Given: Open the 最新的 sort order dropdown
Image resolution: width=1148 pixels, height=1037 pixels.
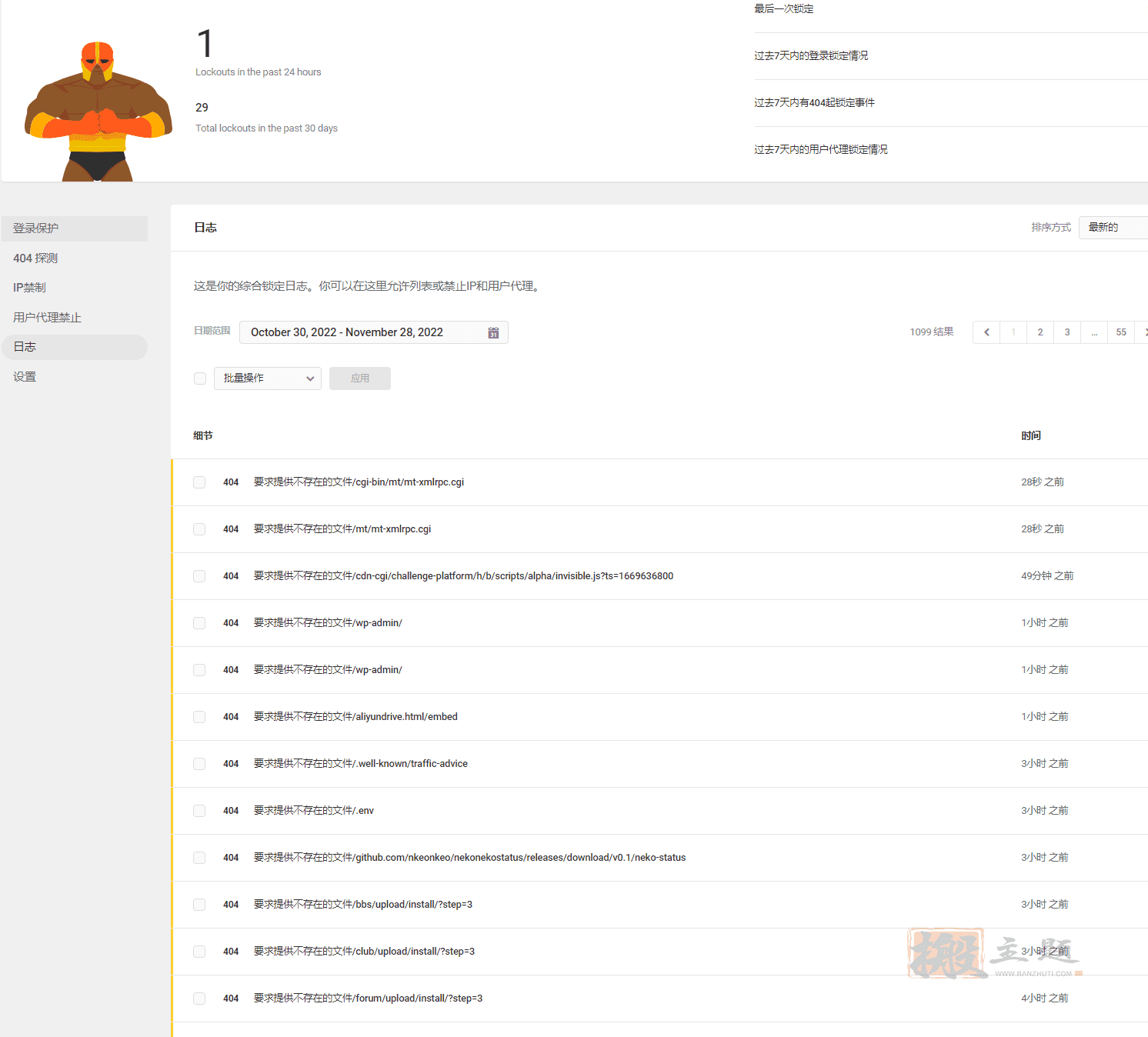Looking at the screenshot, I should (1113, 228).
